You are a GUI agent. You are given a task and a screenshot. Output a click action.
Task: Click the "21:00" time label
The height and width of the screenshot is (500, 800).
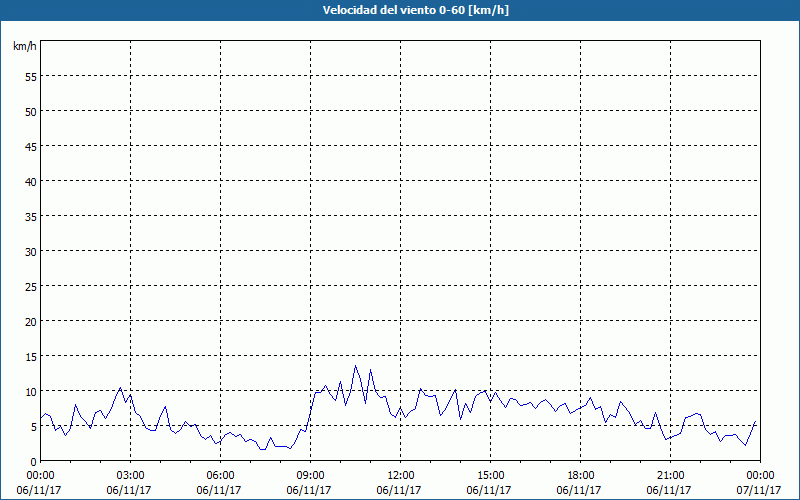tap(670, 476)
